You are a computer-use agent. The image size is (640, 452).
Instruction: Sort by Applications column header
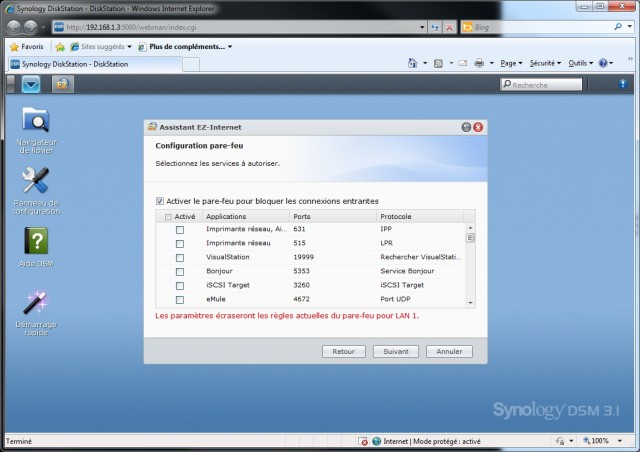pyautogui.click(x=246, y=216)
